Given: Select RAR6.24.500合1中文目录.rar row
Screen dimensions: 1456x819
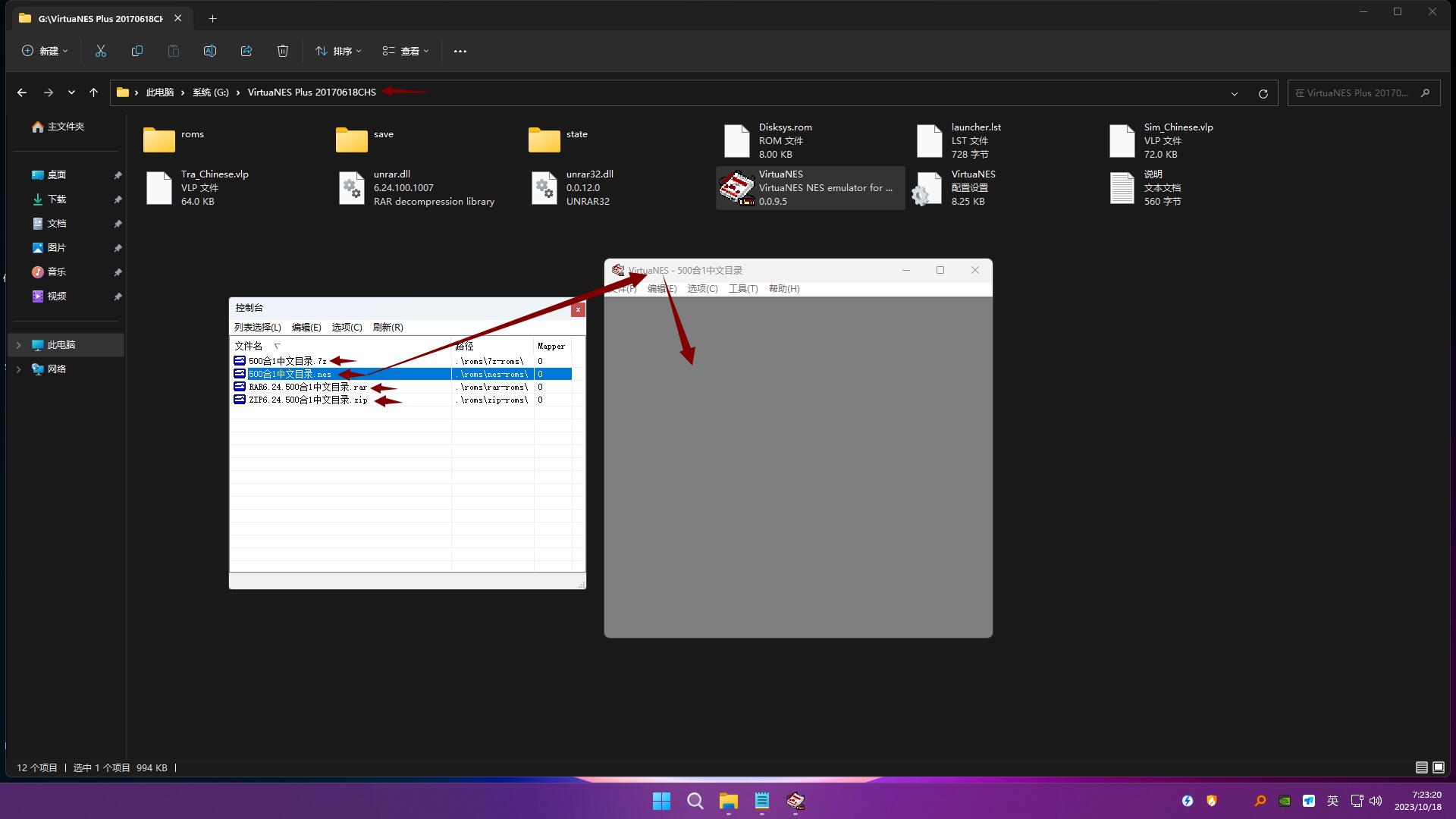Looking at the screenshot, I should click(402, 387).
